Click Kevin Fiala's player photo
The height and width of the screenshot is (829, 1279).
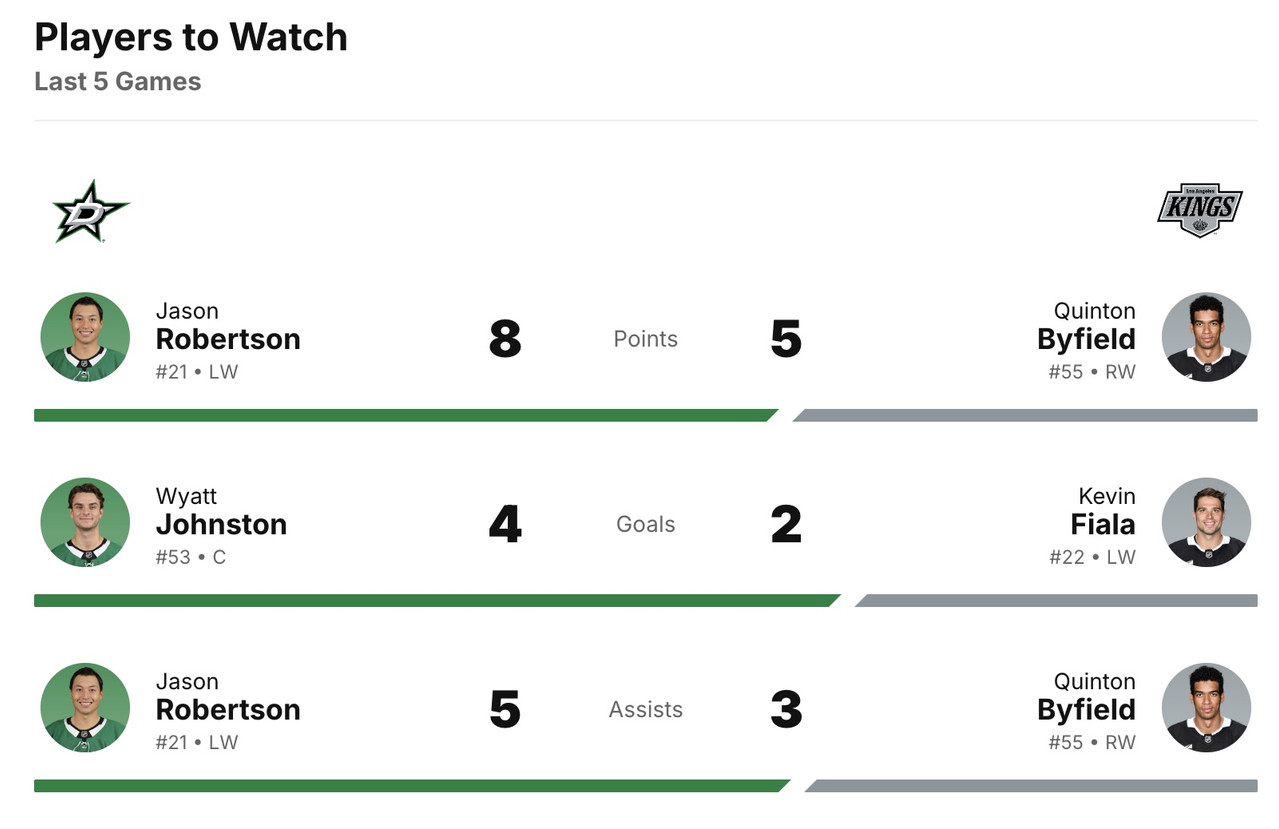[1206, 522]
